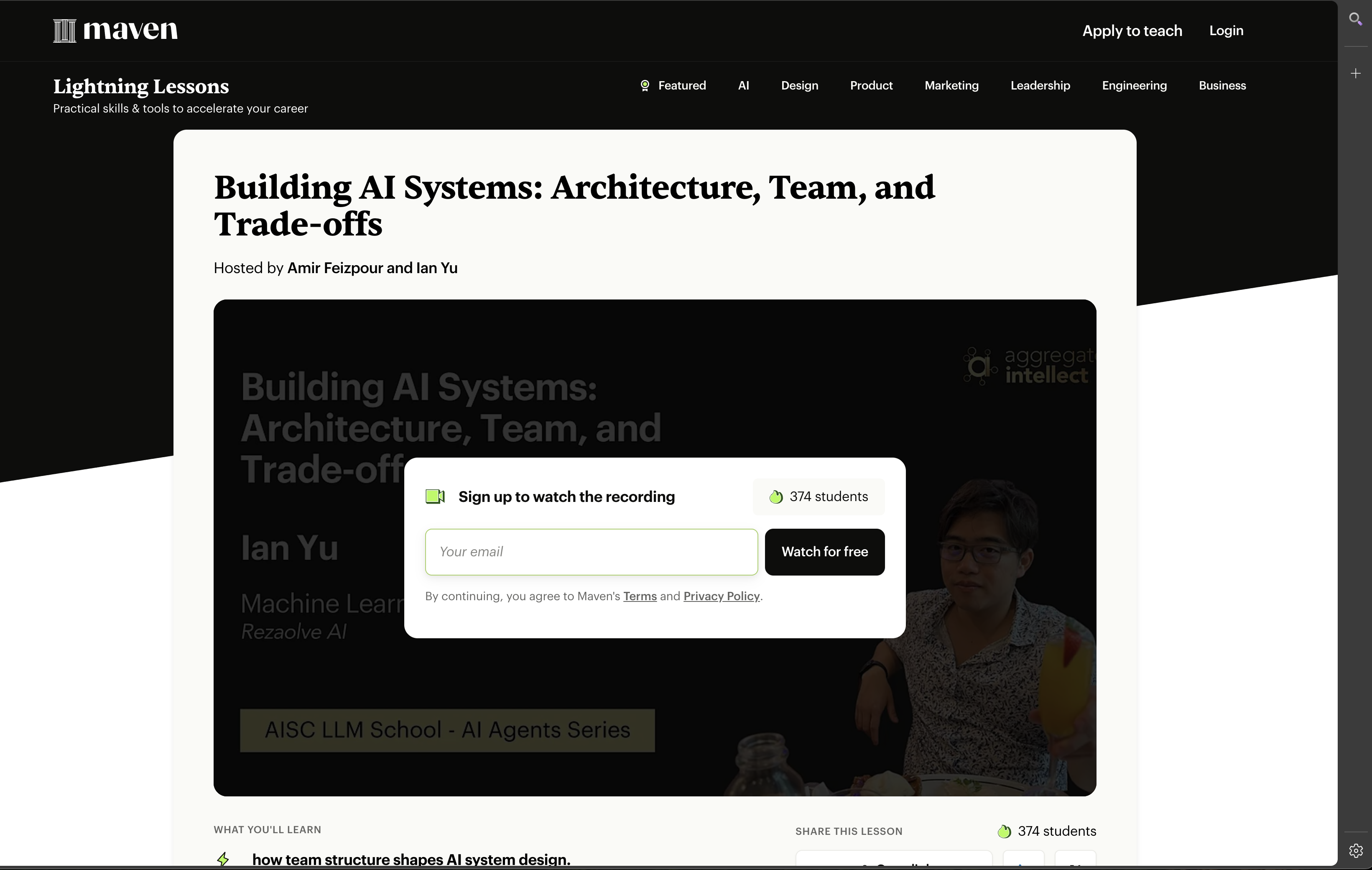Click the plus icon in right sidebar
This screenshot has height=870, width=1372.
coord(1355,74)
